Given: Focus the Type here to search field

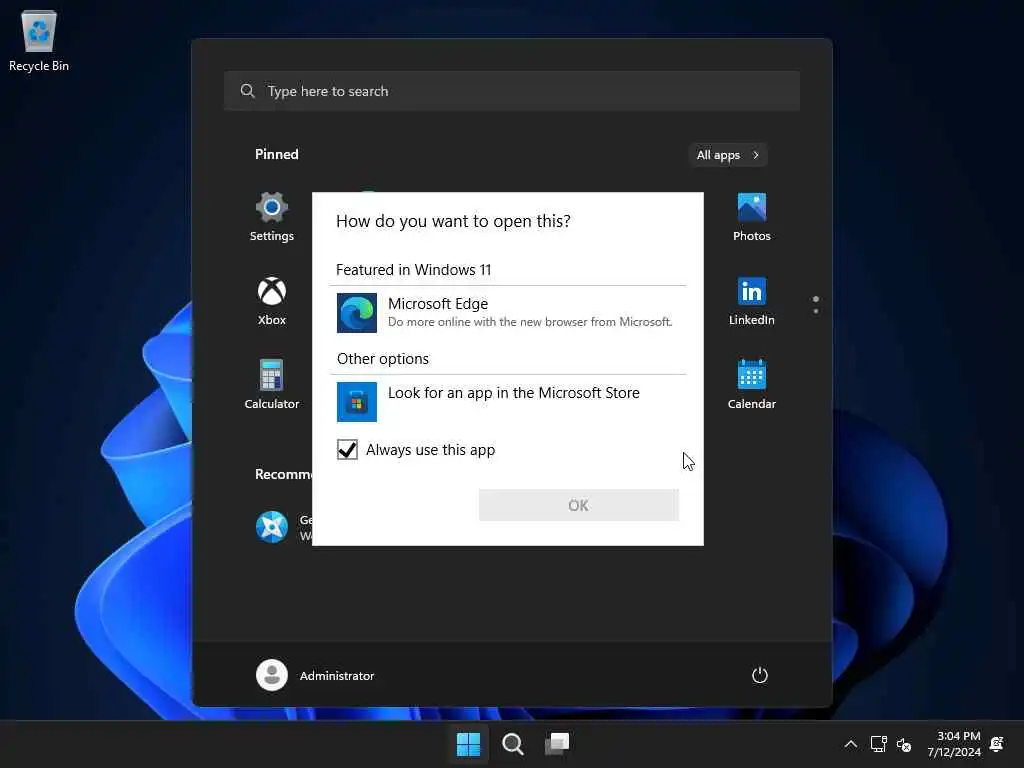Looking at the screenshot, I should click(511, 91).
